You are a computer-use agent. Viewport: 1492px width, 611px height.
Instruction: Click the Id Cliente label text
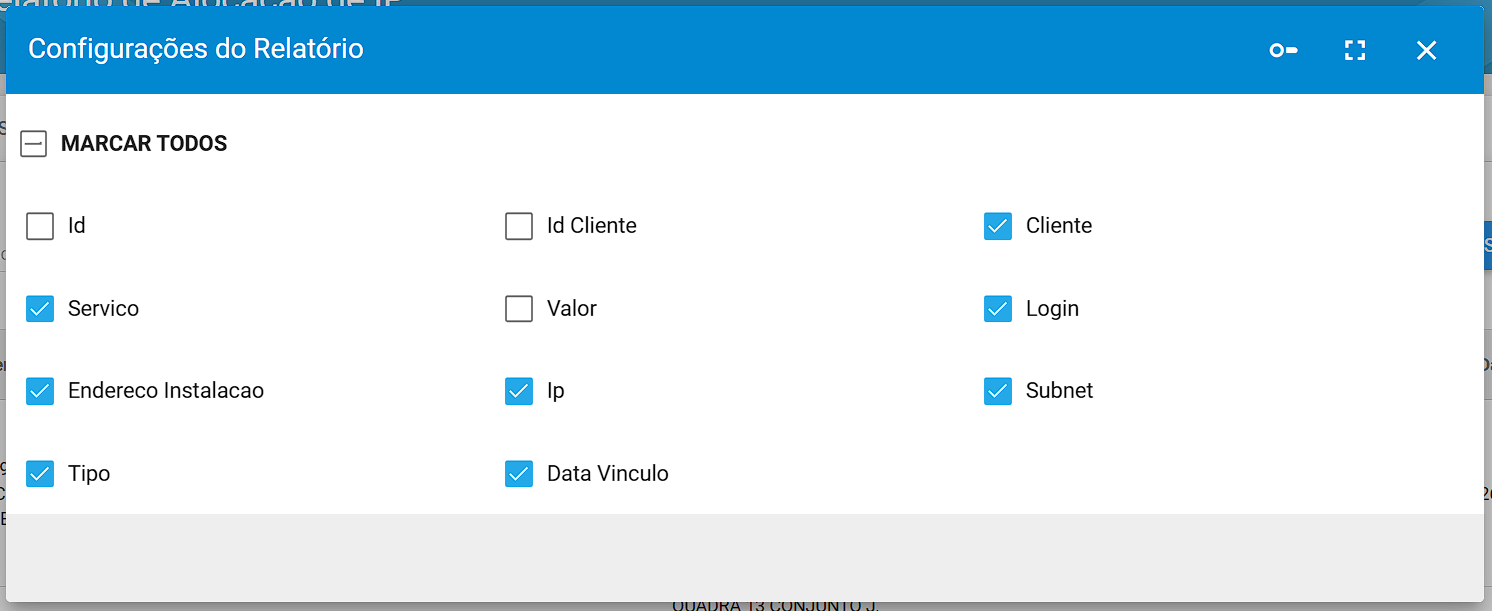pyautogui.click(x=592, y=226)
